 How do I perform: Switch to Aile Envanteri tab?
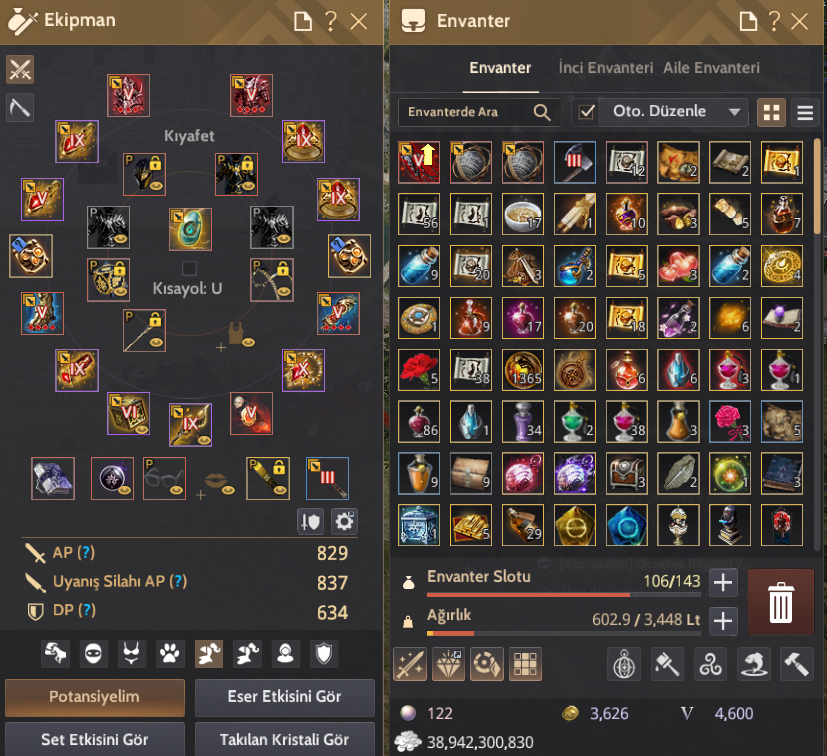click(711, 68)
